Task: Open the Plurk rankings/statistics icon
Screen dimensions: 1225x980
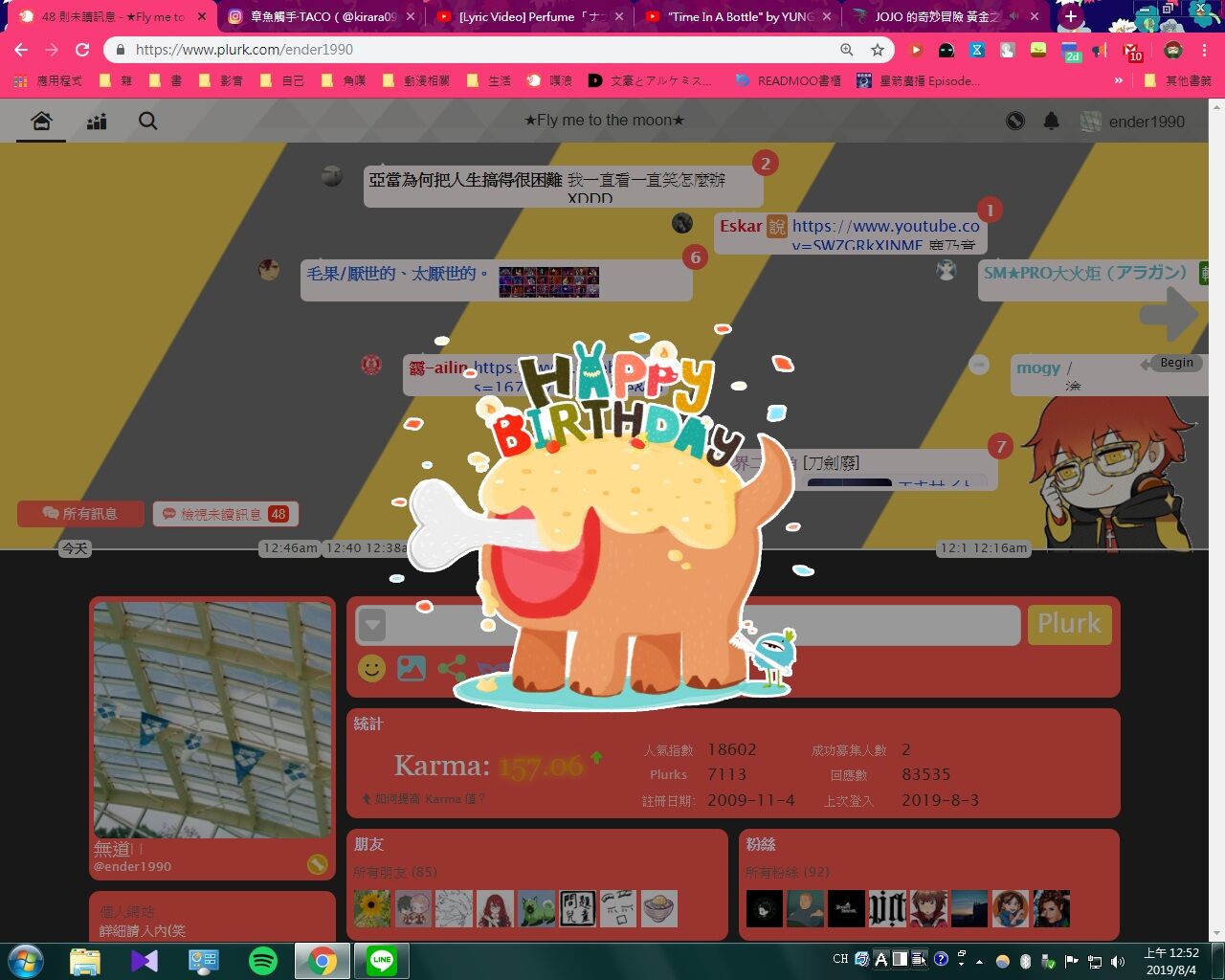Action: tap(97, 122)
